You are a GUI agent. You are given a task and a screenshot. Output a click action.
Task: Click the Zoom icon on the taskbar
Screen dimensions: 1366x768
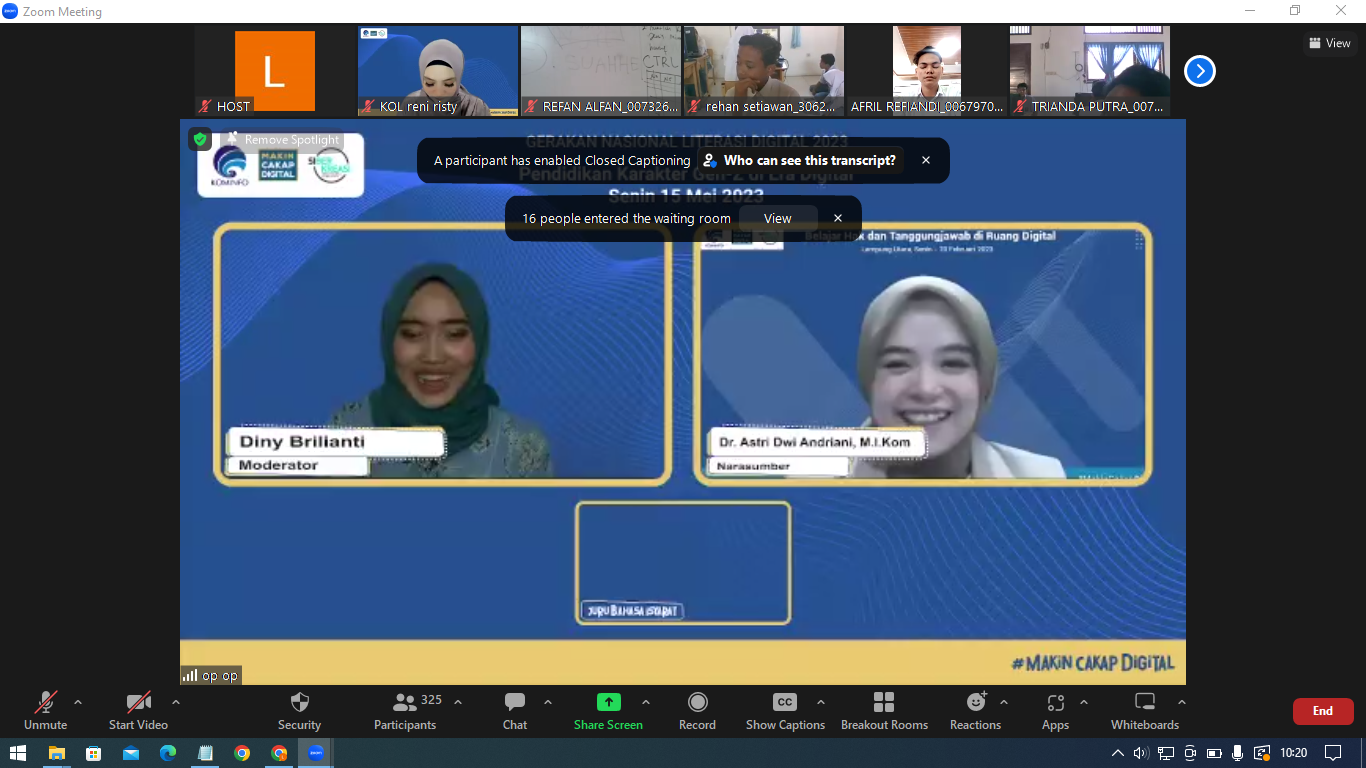coord(316,753)
